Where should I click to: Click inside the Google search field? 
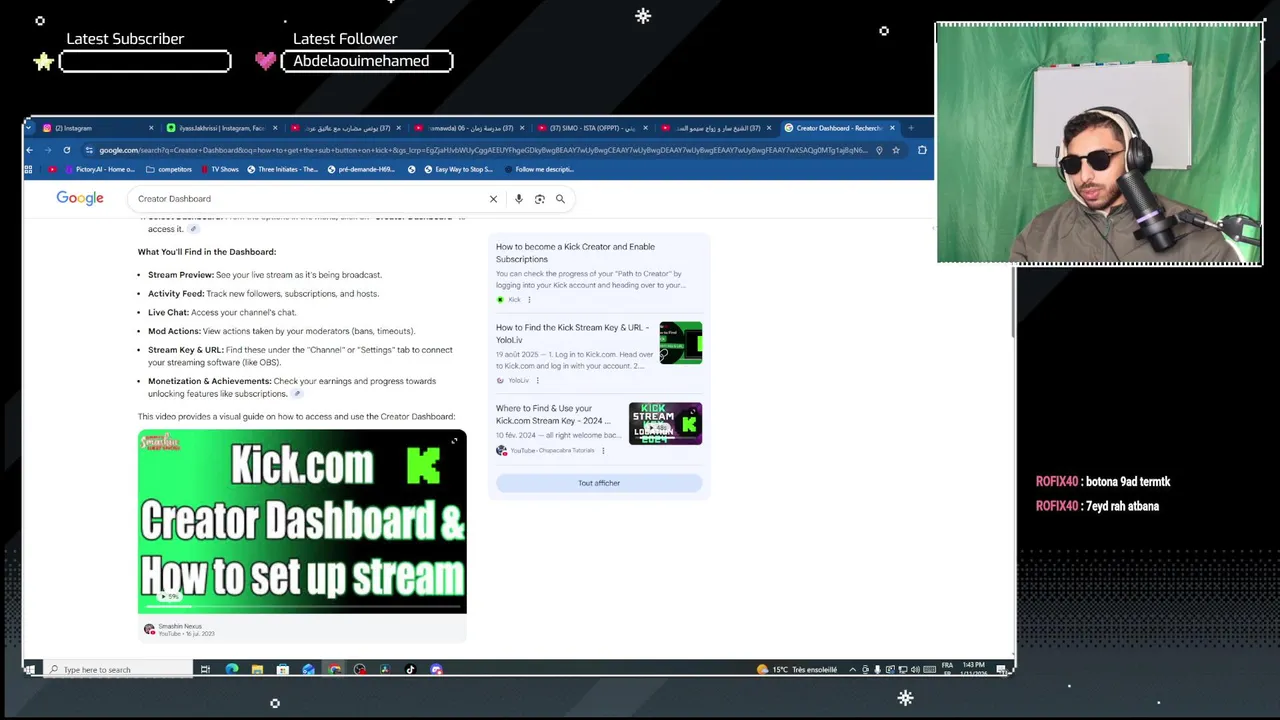[310, 199]
